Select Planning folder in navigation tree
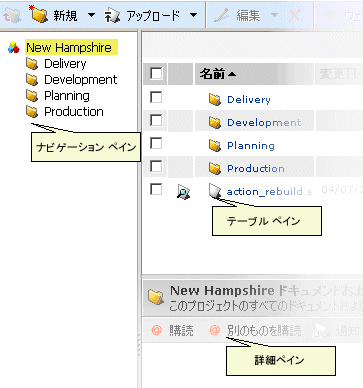This screenshot has height=388, width=363. coord(67,96)
